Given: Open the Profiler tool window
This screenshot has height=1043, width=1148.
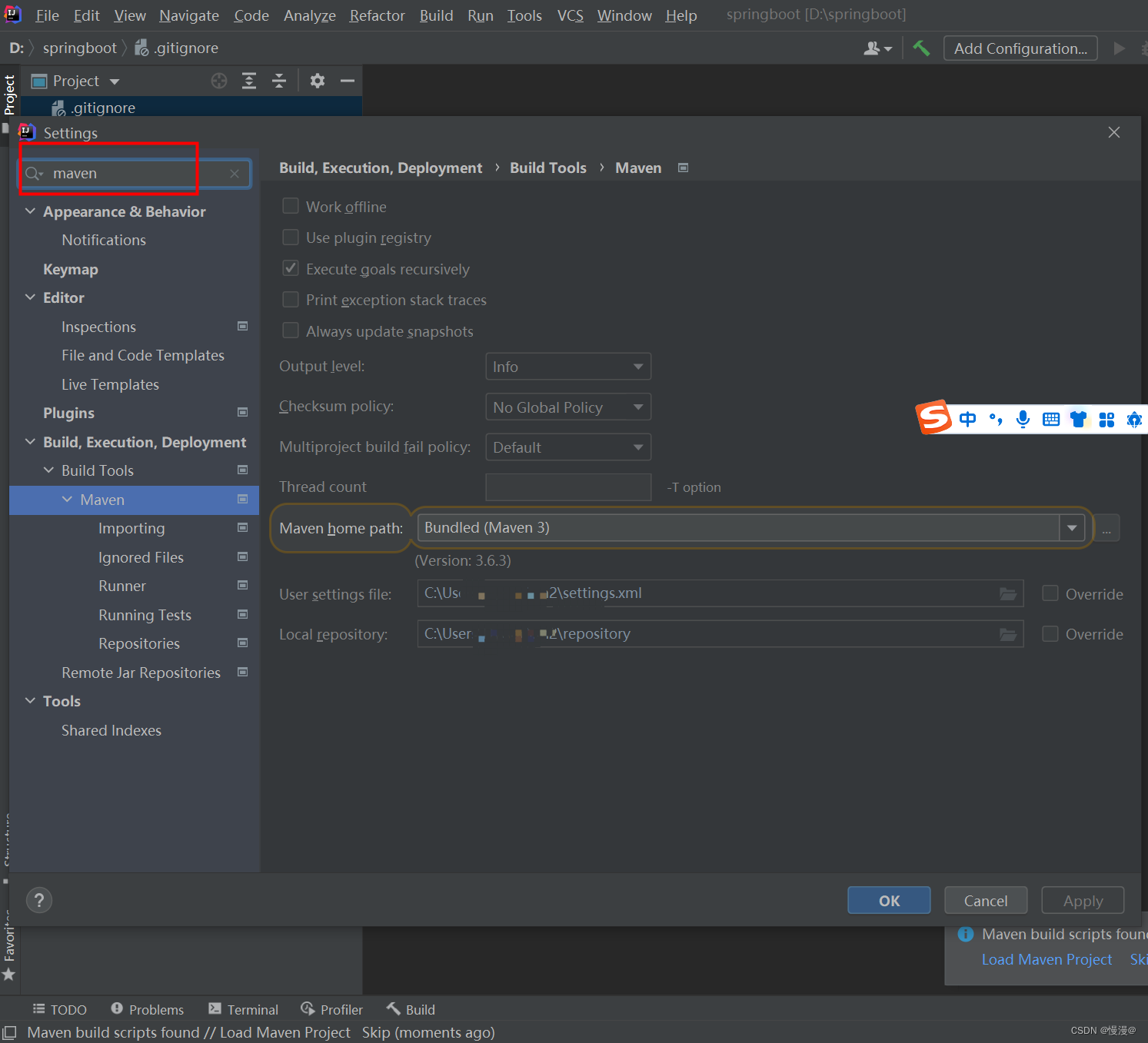Looking at the screenshot, I should coord(331,1009).
